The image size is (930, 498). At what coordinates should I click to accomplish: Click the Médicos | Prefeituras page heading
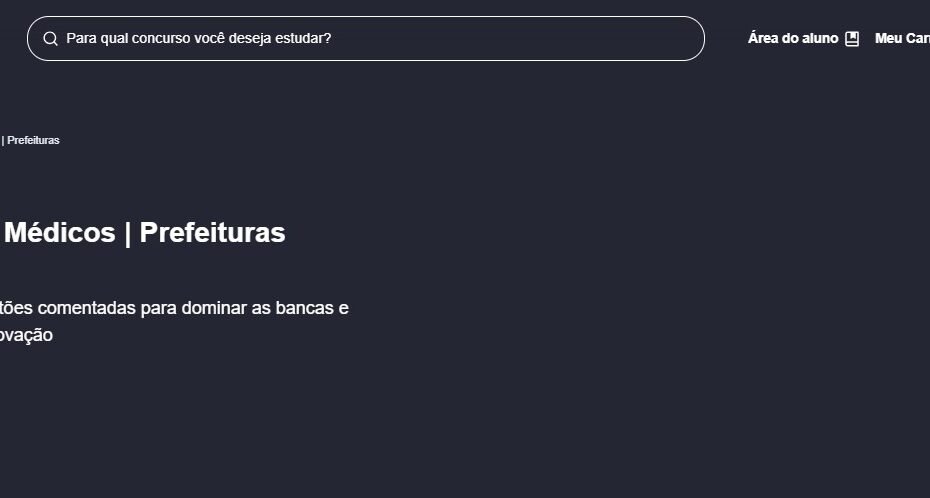pos(142,232)
